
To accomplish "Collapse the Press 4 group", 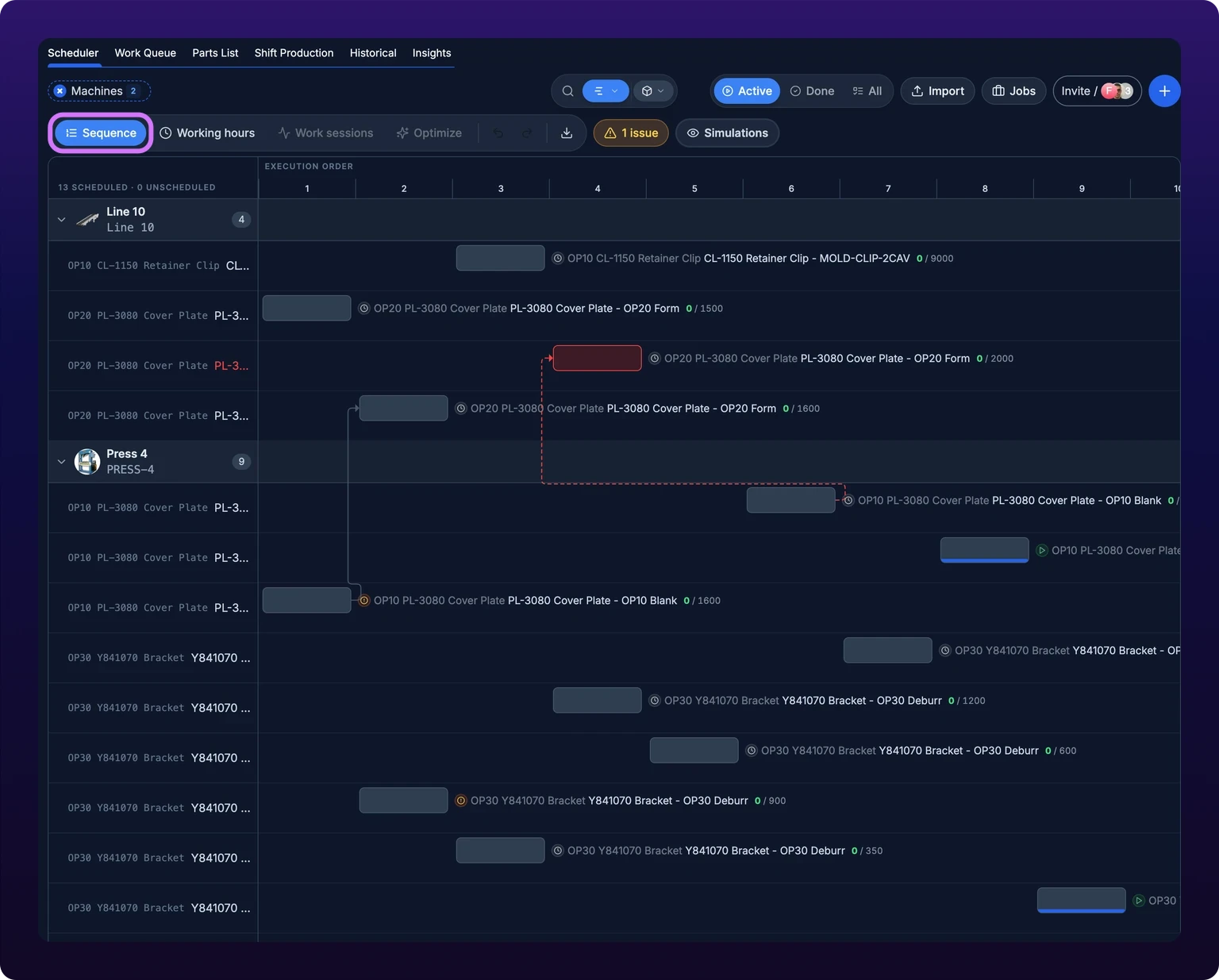I will click(62, 462).
